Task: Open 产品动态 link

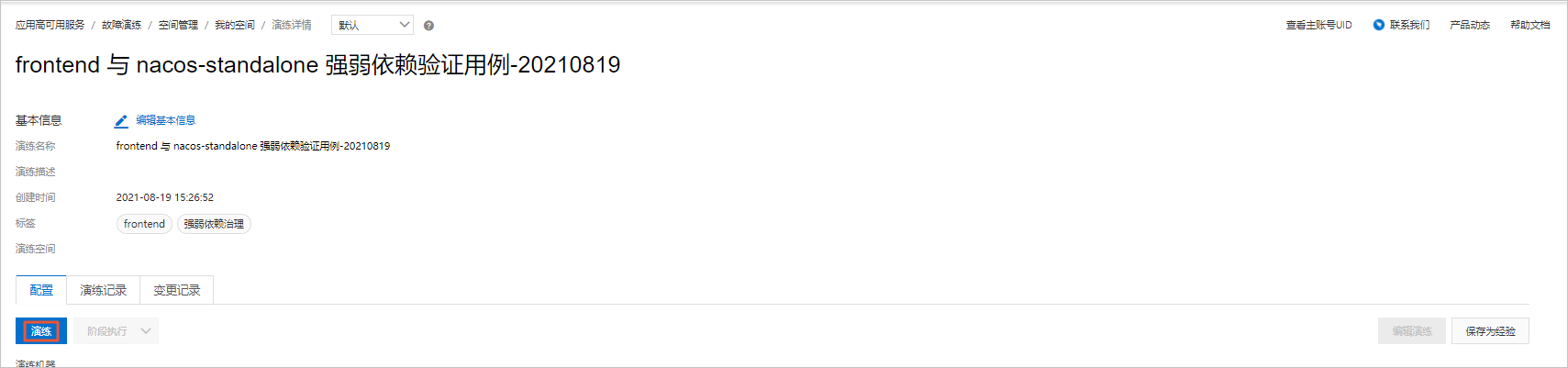Action: (1469, 25)
